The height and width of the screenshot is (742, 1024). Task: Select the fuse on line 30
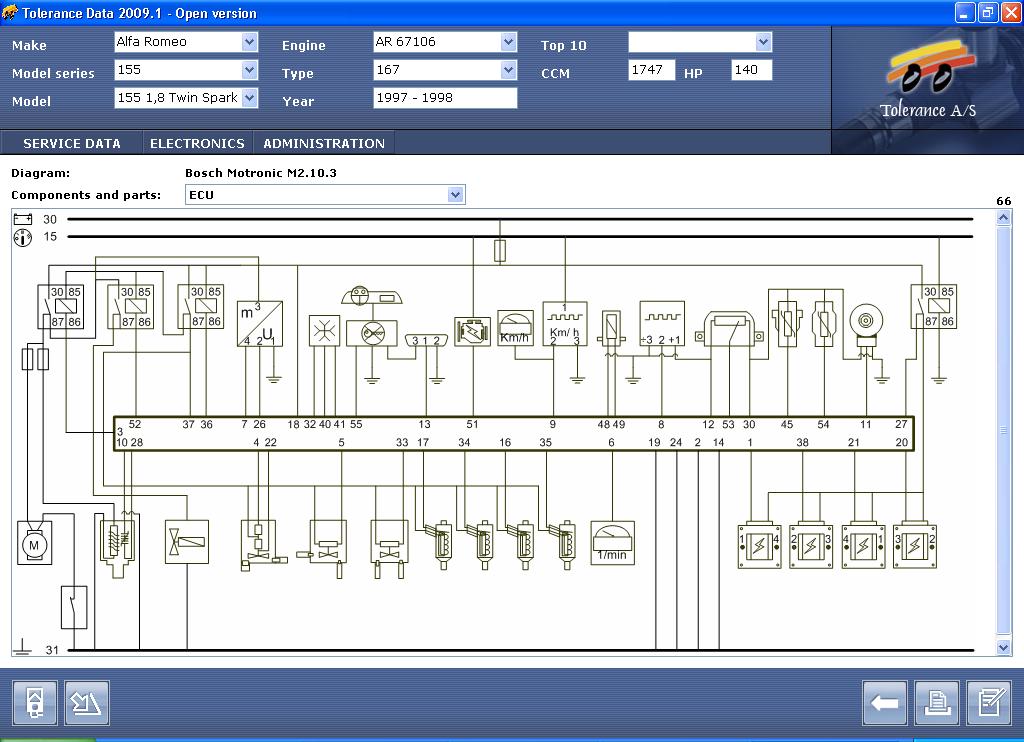pos(500,251)
